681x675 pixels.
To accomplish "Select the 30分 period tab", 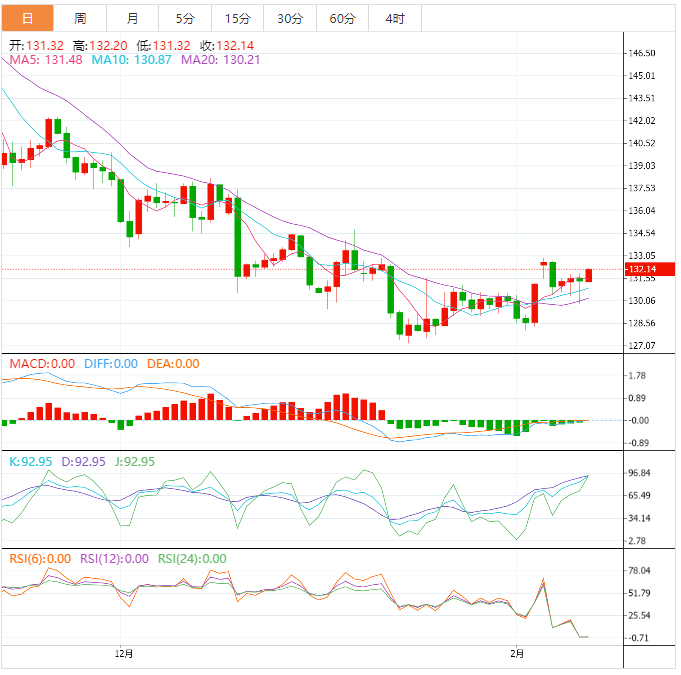I will (290, 19).
